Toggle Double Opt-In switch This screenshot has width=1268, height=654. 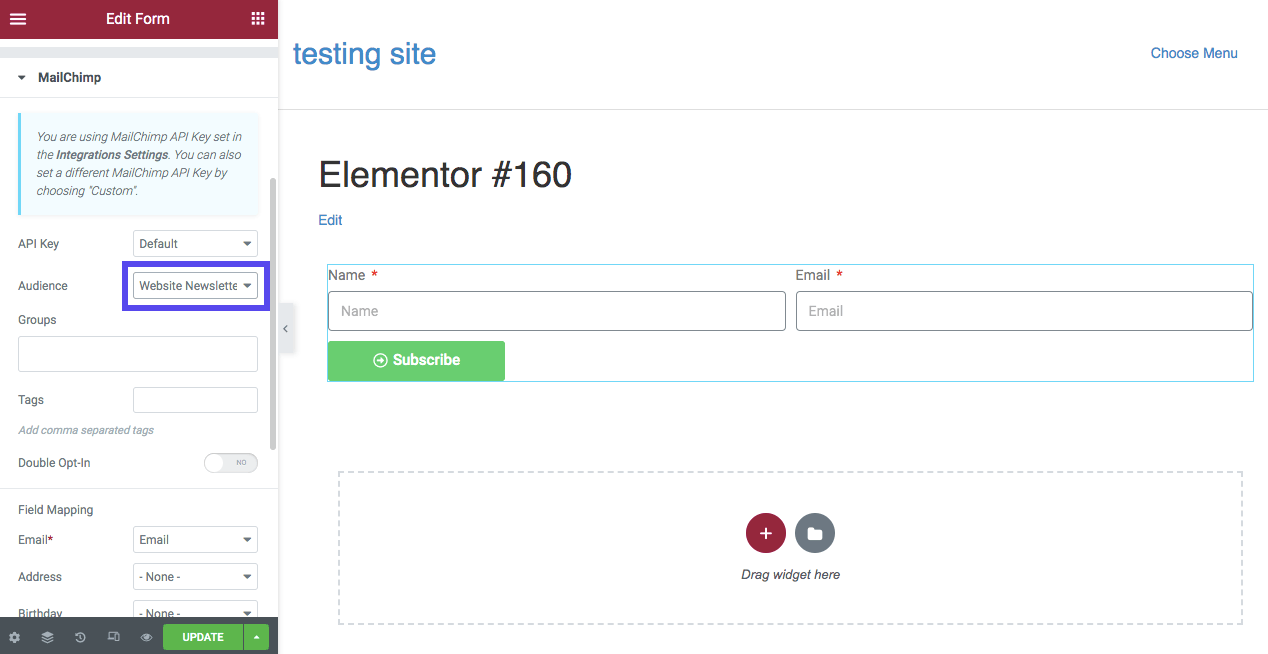click(x=231, y=462)
